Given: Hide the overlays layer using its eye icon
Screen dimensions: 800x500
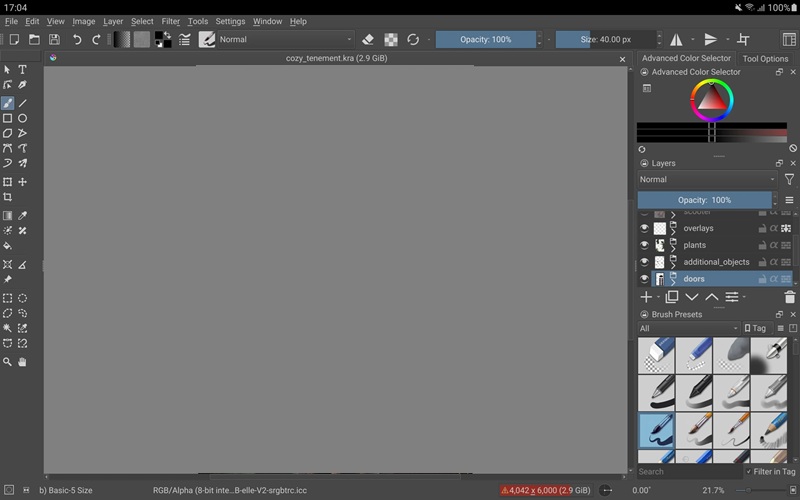Looking at the screenshot, I should pos(644,229).
